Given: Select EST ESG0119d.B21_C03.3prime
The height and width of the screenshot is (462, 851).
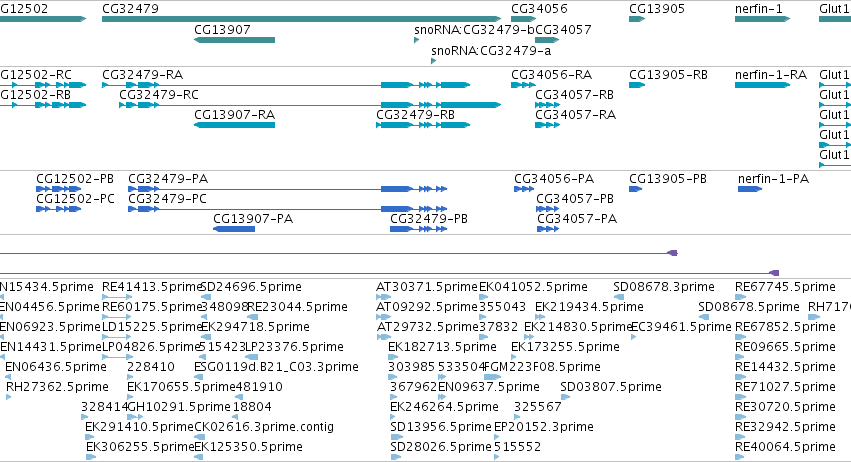Looking at the screenshot, I should [276, 367].
